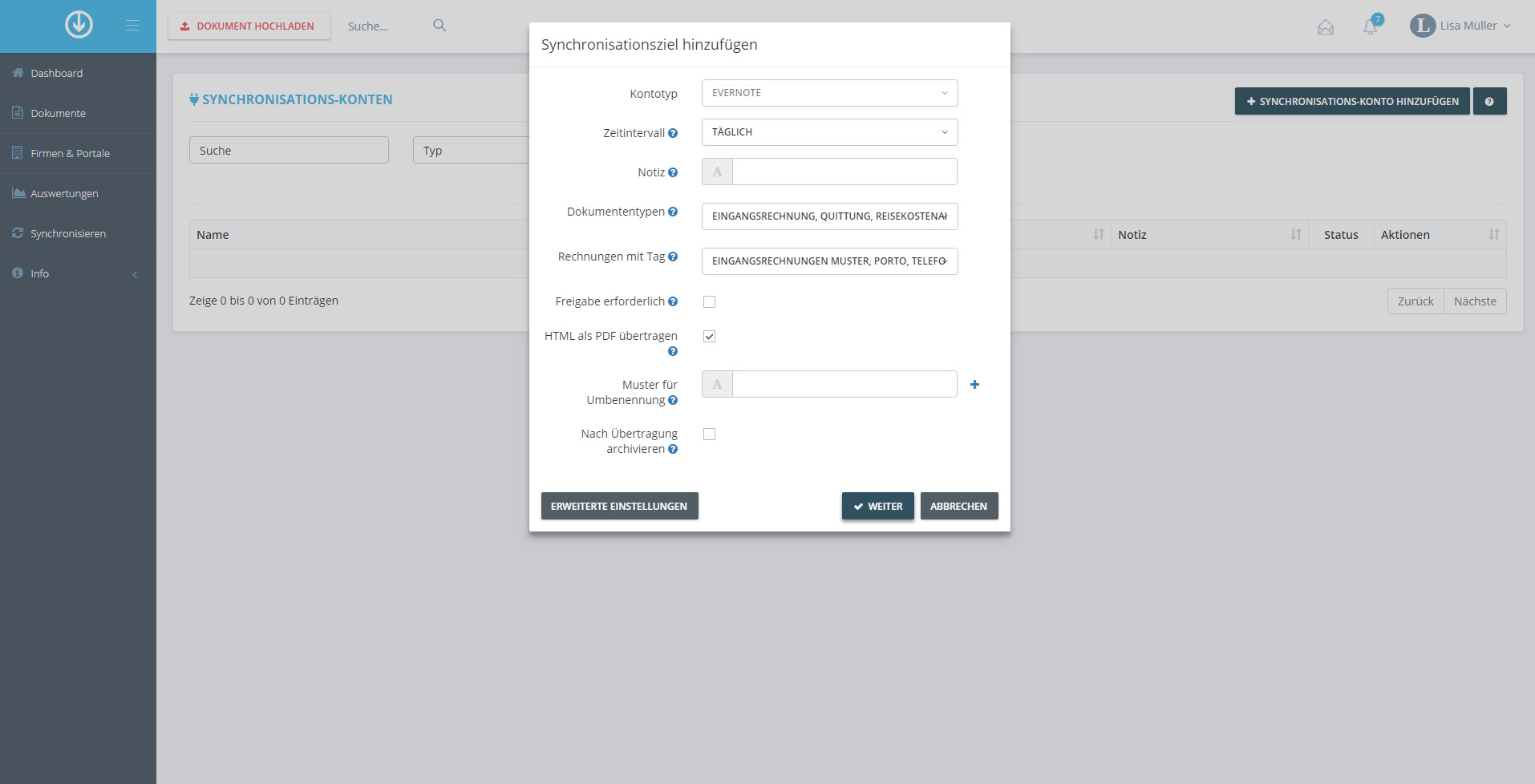Open Erweiterte Einstellungen
This screenshot has height=784, width=1535.
pos(619,506)
